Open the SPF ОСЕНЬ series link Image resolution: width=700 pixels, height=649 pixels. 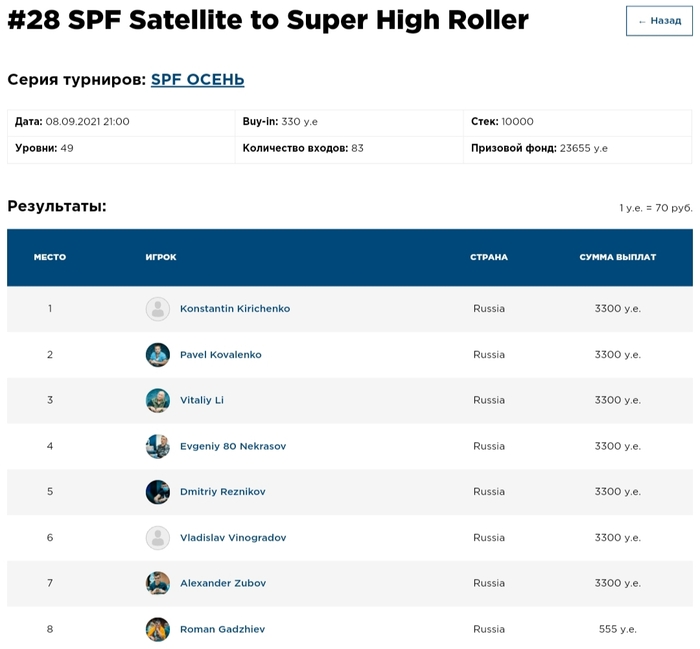[197, 79]
